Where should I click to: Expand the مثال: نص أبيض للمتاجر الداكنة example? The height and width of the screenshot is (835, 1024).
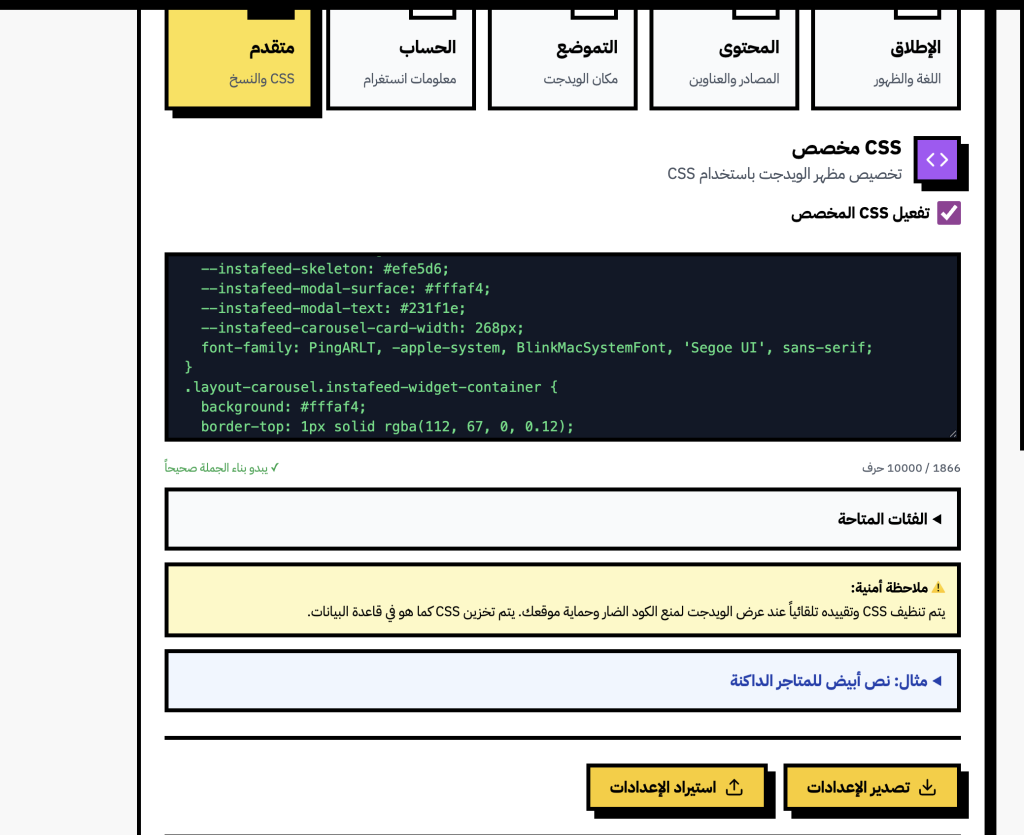tap(562, 681)
